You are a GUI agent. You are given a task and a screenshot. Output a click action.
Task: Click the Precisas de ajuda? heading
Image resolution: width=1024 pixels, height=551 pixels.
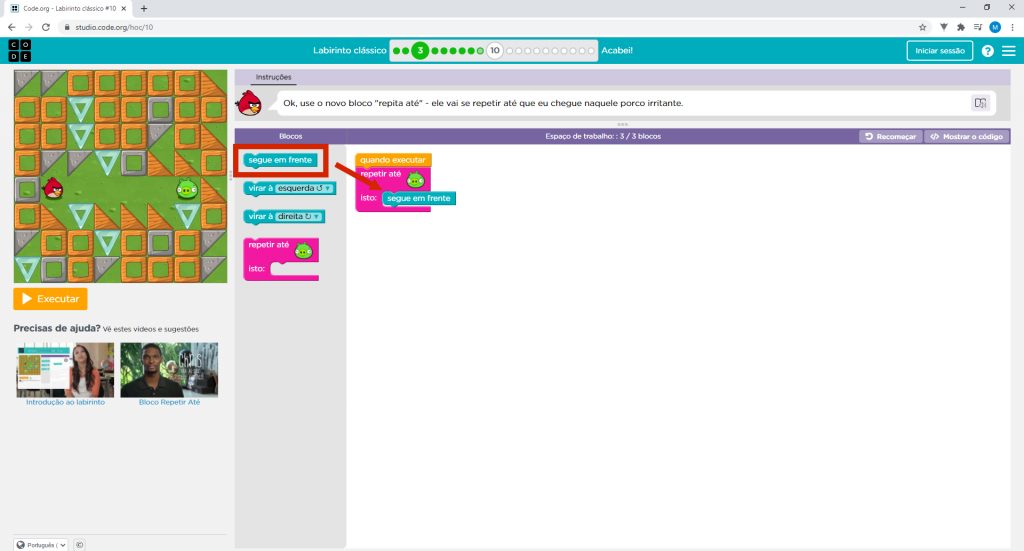pos(57,328)
